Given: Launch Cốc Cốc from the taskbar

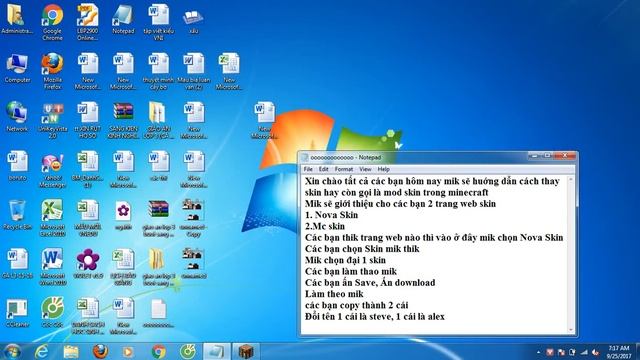Looking at the screenshot, I should coord(187,351).
